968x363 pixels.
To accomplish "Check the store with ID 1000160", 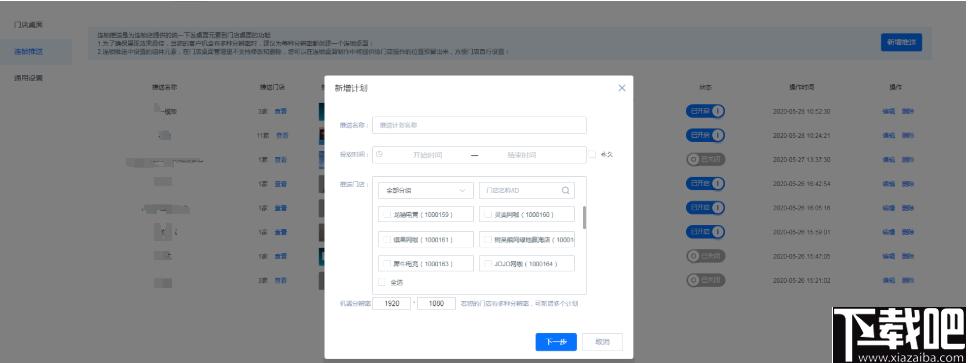I will [488, 214].
